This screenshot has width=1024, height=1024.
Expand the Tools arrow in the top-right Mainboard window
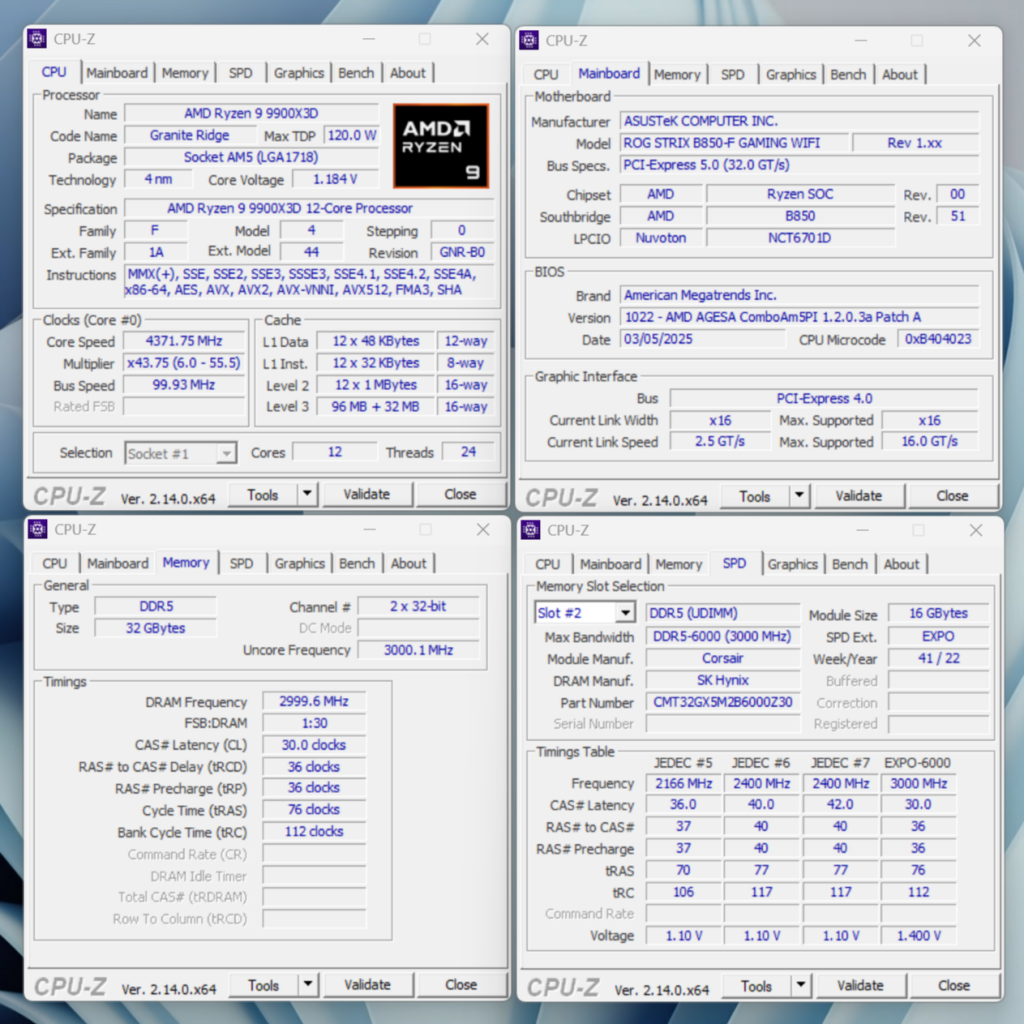pos(799,496)
